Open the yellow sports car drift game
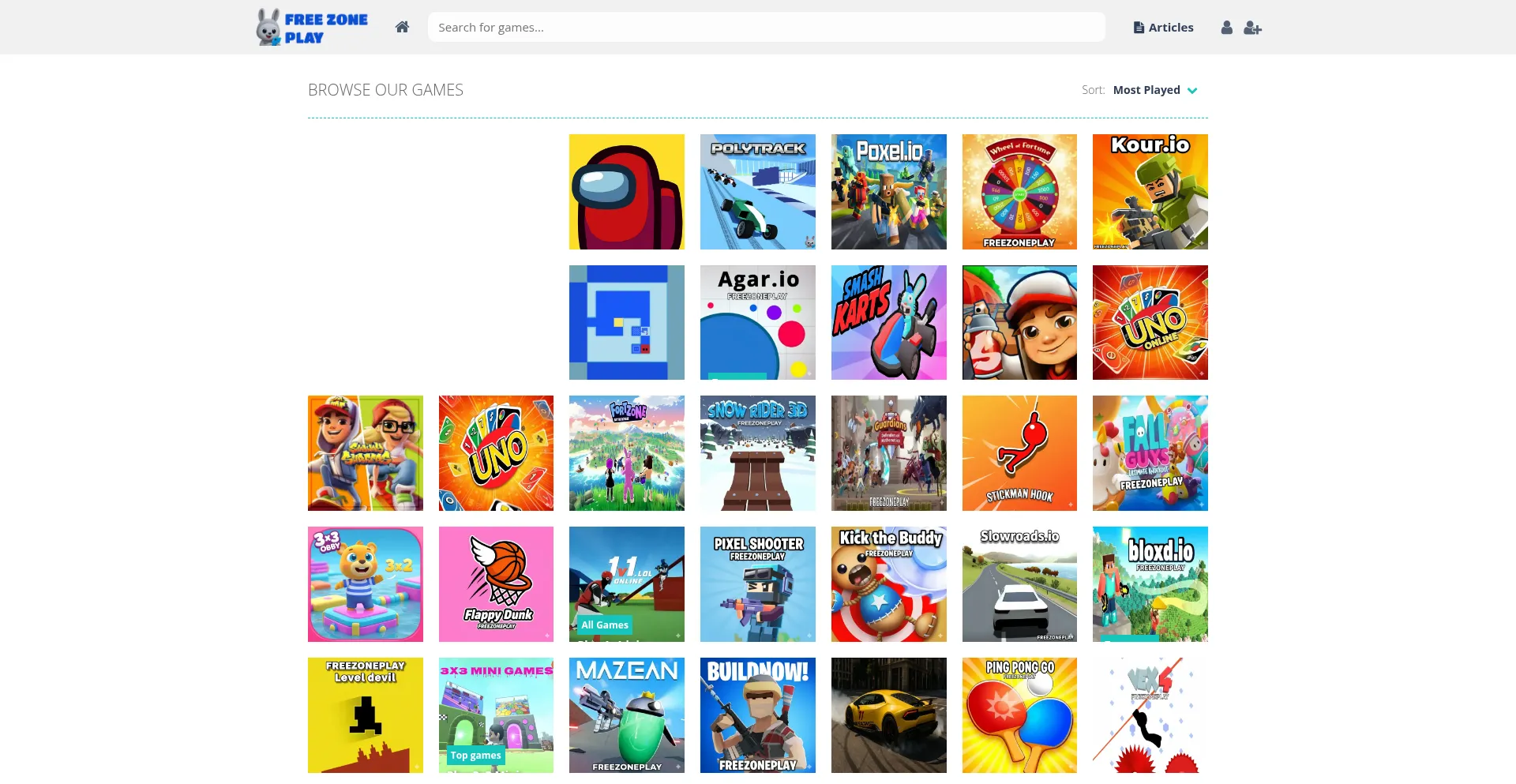The image size is (1516, 784). tap(889, 715)
